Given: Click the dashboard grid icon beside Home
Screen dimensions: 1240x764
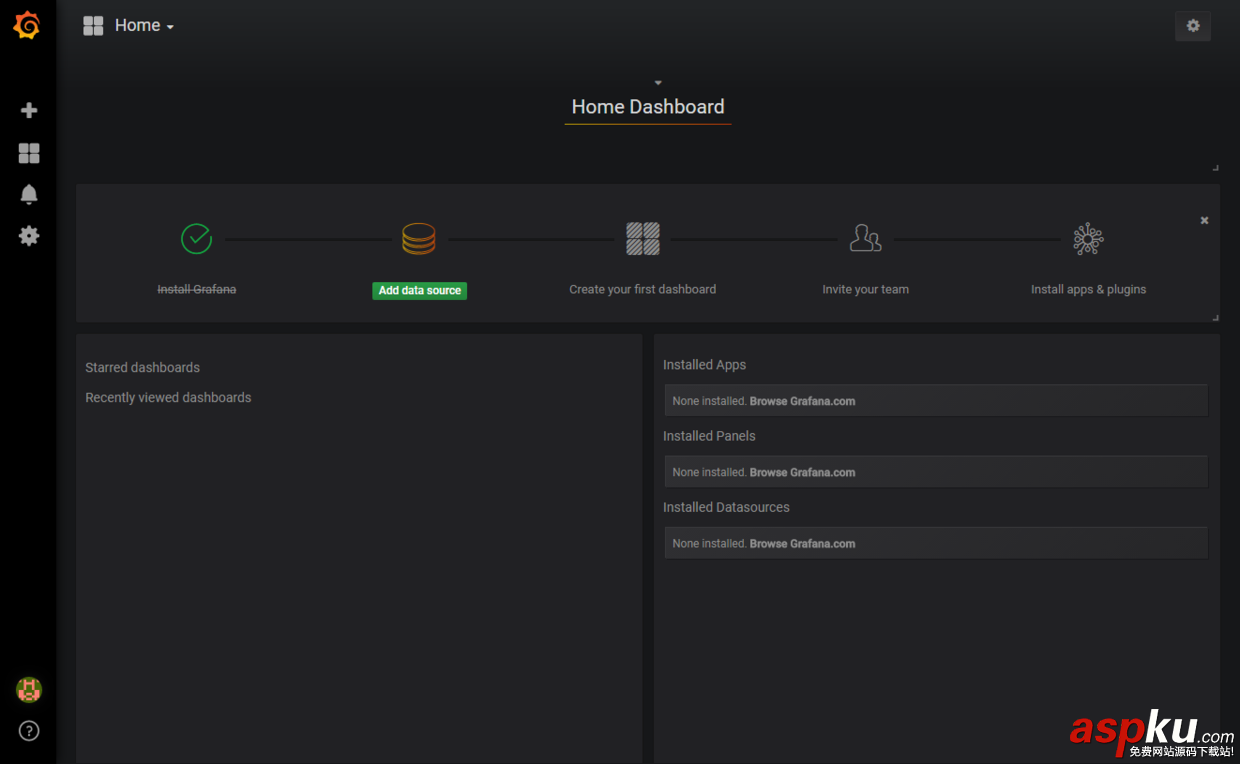Looking at the screenshot, I should point(93,26).
